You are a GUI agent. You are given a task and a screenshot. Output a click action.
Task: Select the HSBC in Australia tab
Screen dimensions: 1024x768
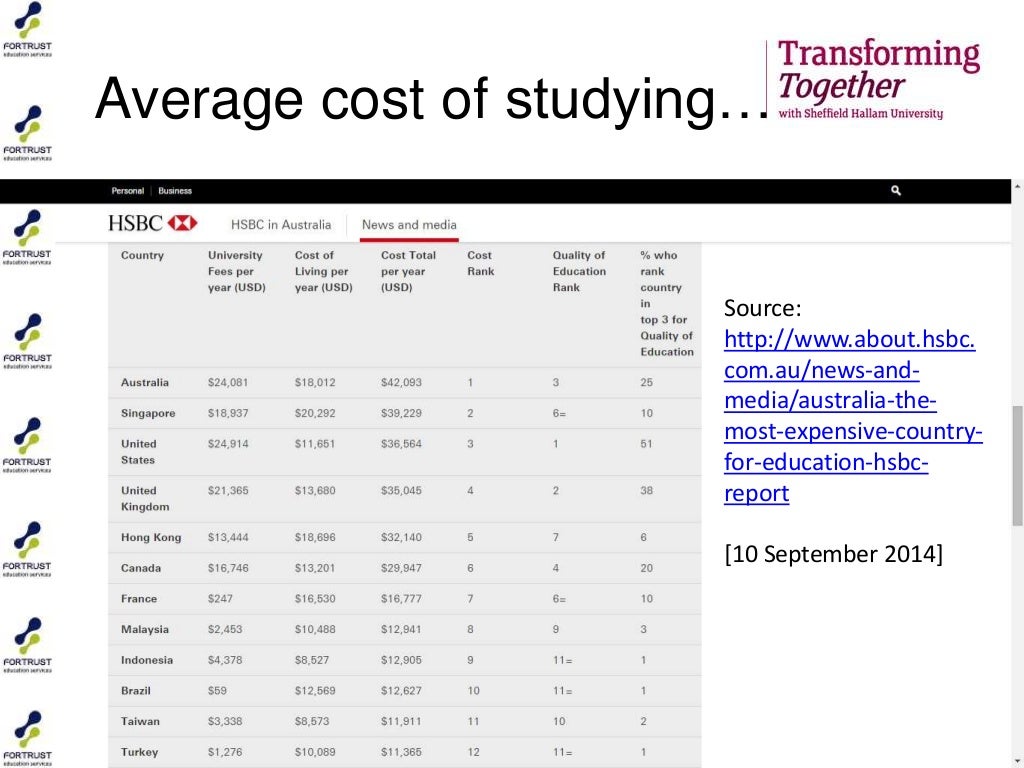(281, 225)
